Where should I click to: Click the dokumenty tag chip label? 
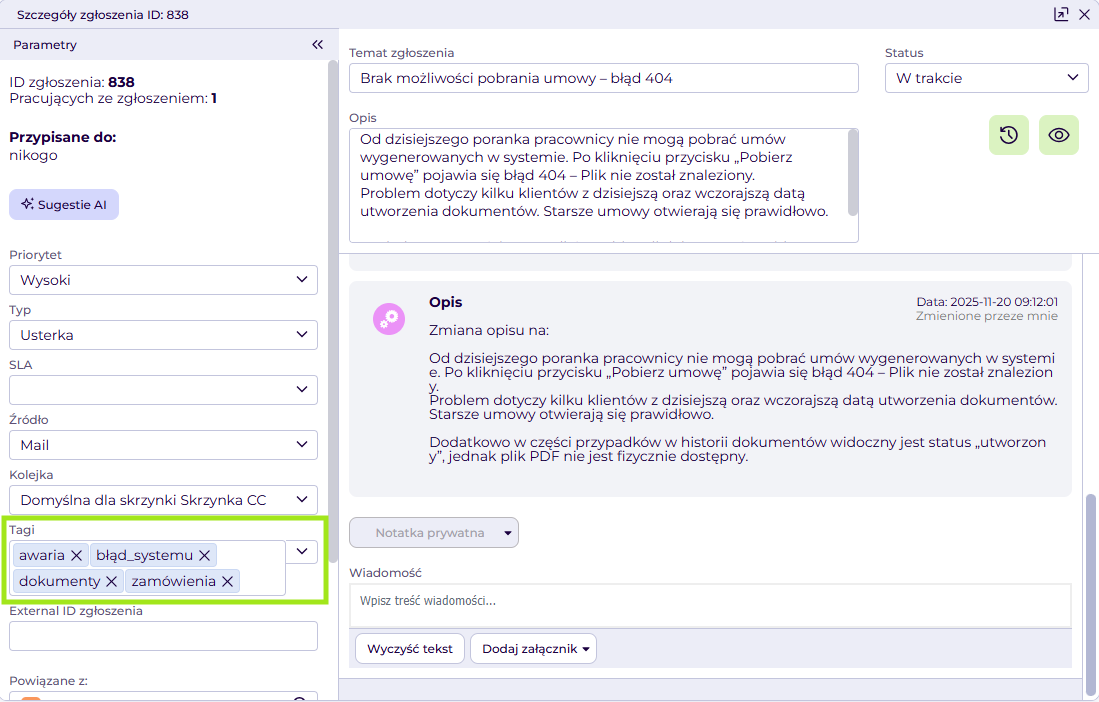(60, 581)
